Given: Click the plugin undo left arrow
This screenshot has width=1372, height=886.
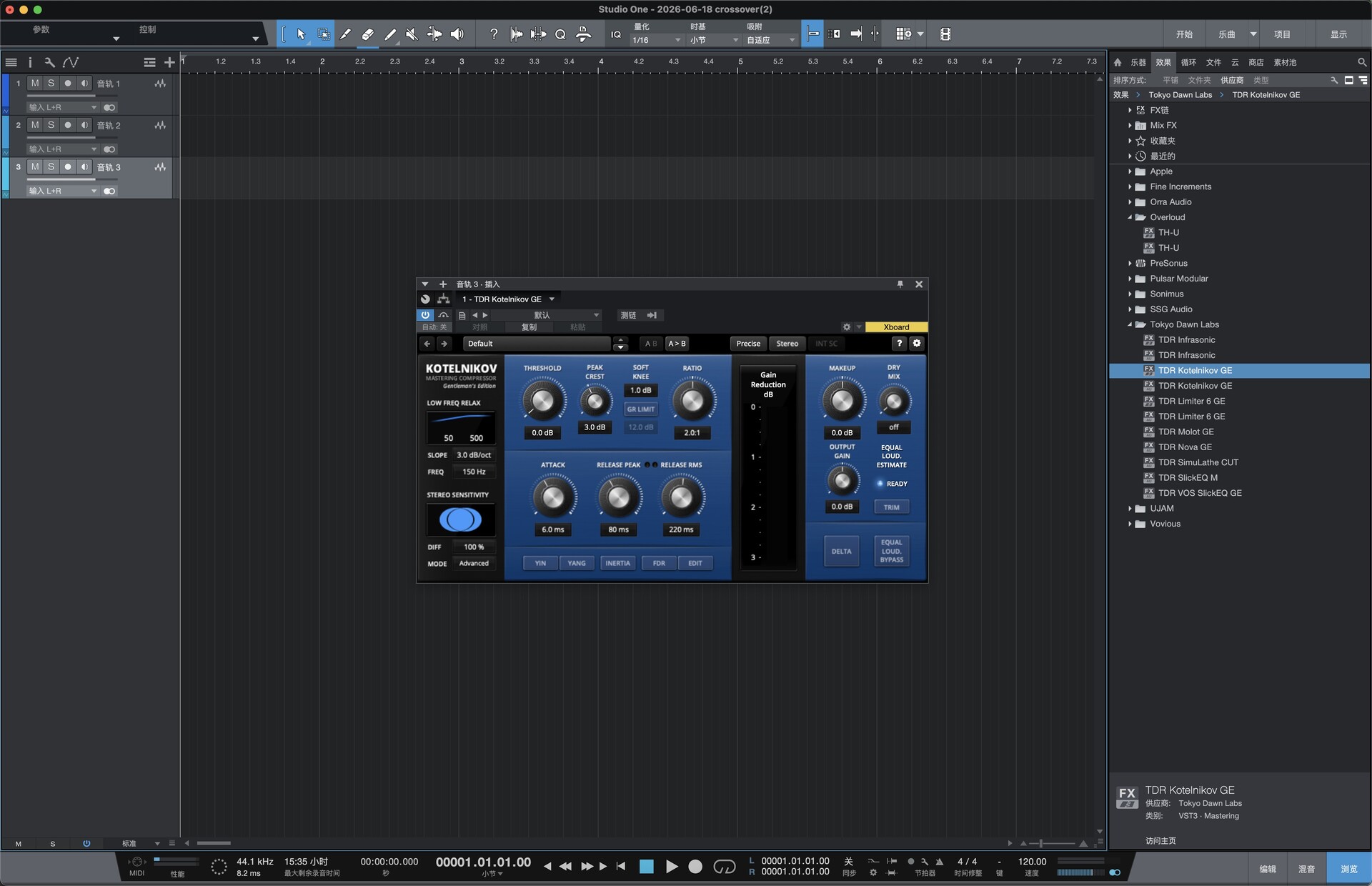Looking at the screenshot, I should click(427, 344).
